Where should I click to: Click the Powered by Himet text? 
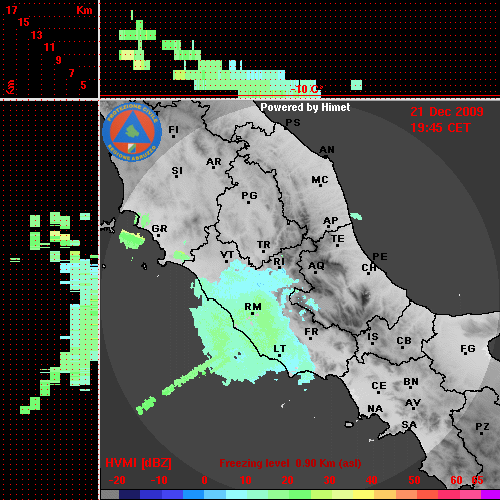pyautogui.click(x=305, y=107)
